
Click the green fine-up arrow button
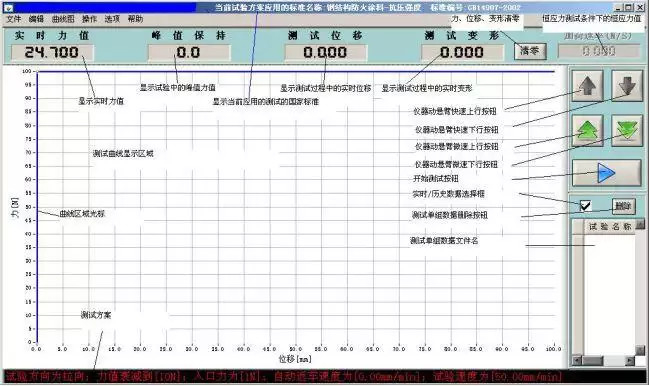(x=587, y=130)
